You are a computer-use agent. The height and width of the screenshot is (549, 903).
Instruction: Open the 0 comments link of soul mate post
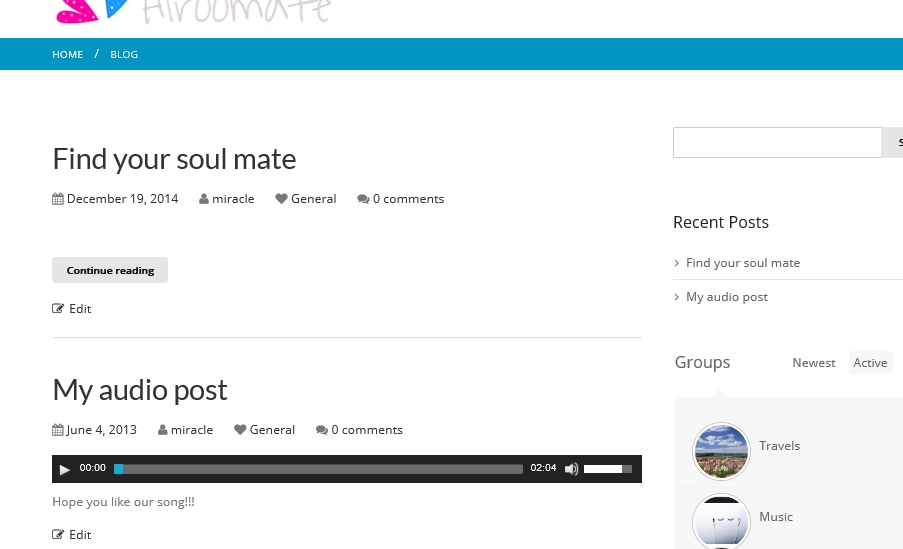click(x=407, y=199)
